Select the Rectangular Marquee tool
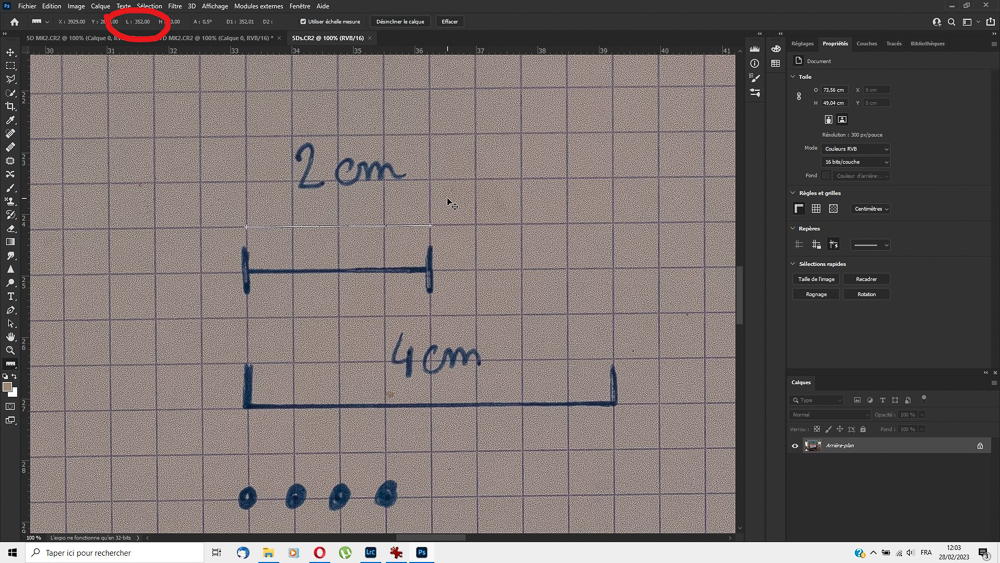Viewport: 1000px width, 563px height. pos(10,66)
